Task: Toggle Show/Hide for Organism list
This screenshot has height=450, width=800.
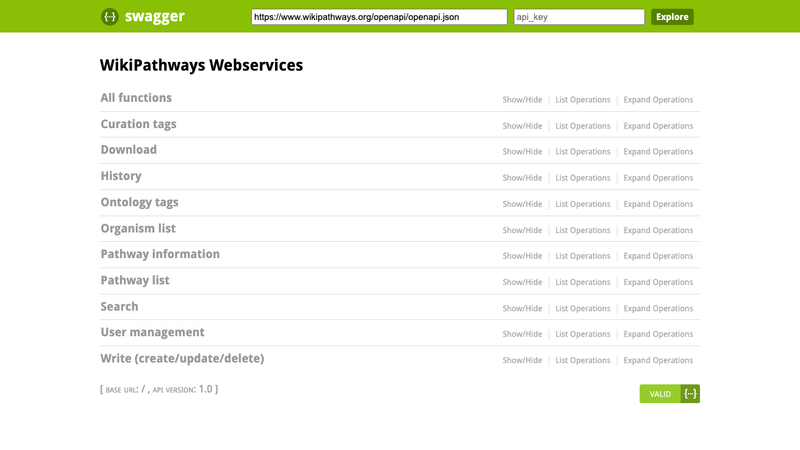Action: pyautogui.click(x=522, y=230)
